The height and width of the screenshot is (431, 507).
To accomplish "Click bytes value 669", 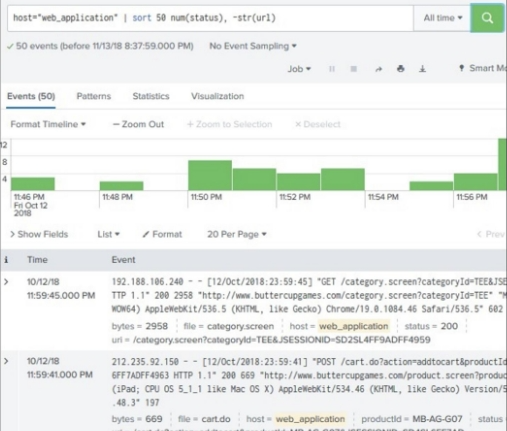I will click(x=154, y=419).
